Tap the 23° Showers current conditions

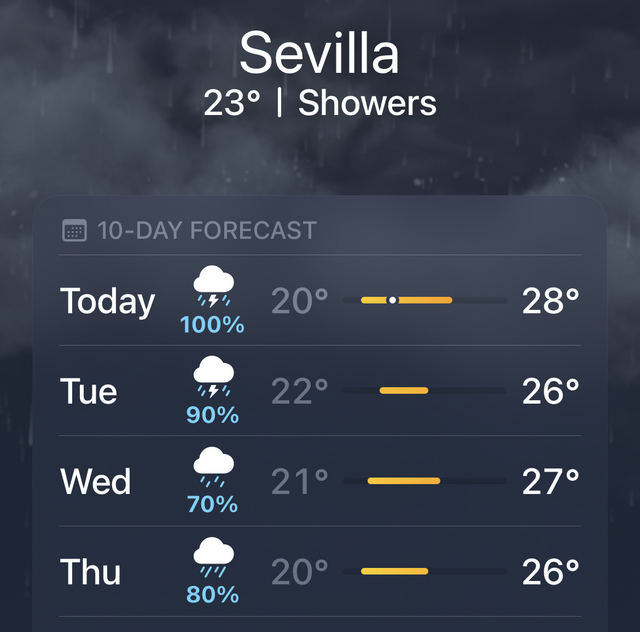pyautogui.click(x=320, y=102)
